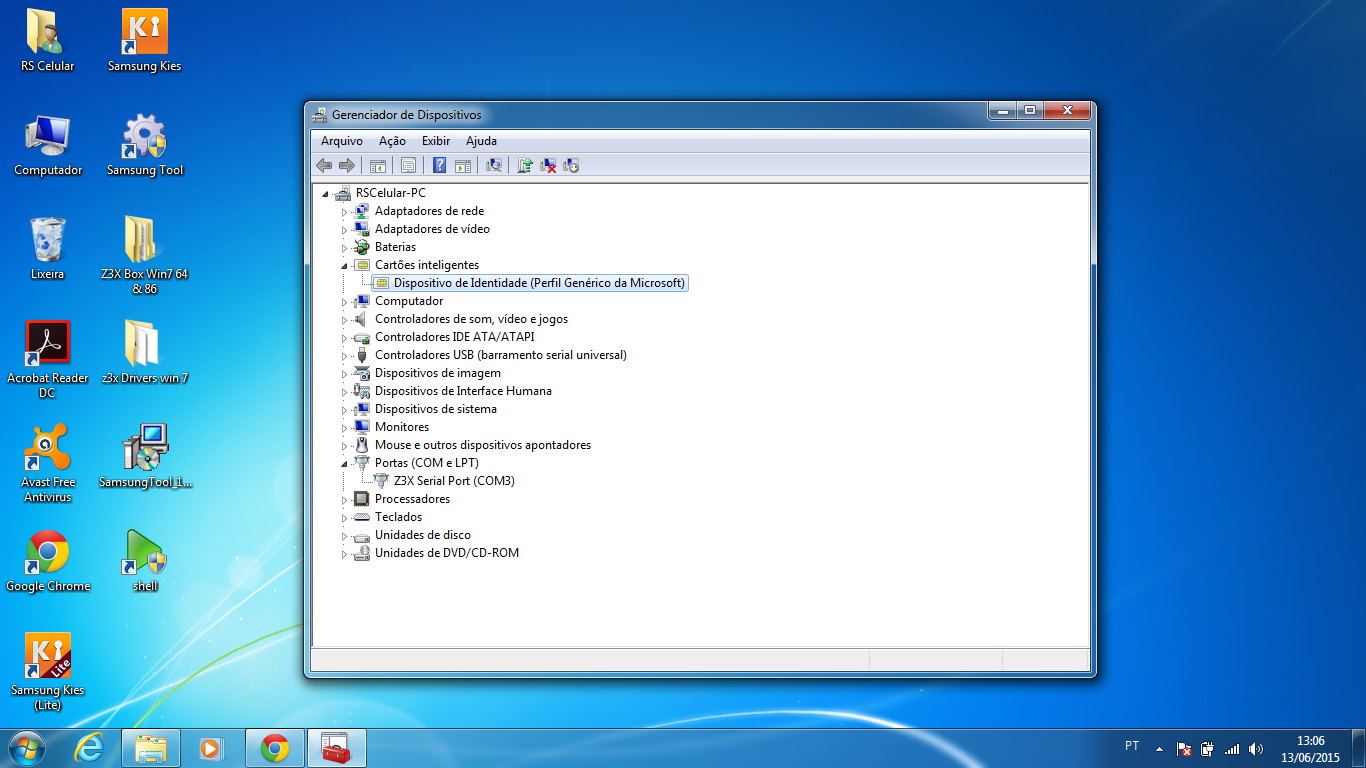Open the Windows Start menu orb

click(27, 748)
